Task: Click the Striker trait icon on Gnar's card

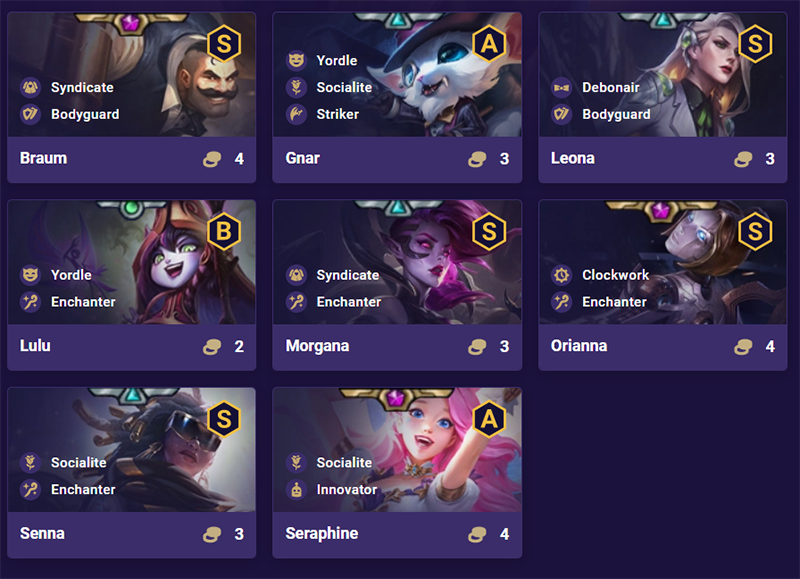Action: (x=296, y=114)
